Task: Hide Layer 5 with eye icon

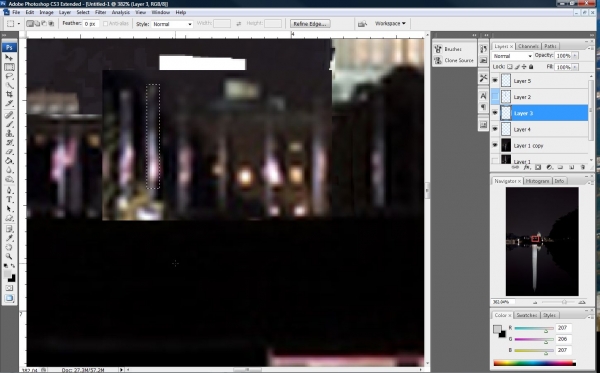Action: 496,81
